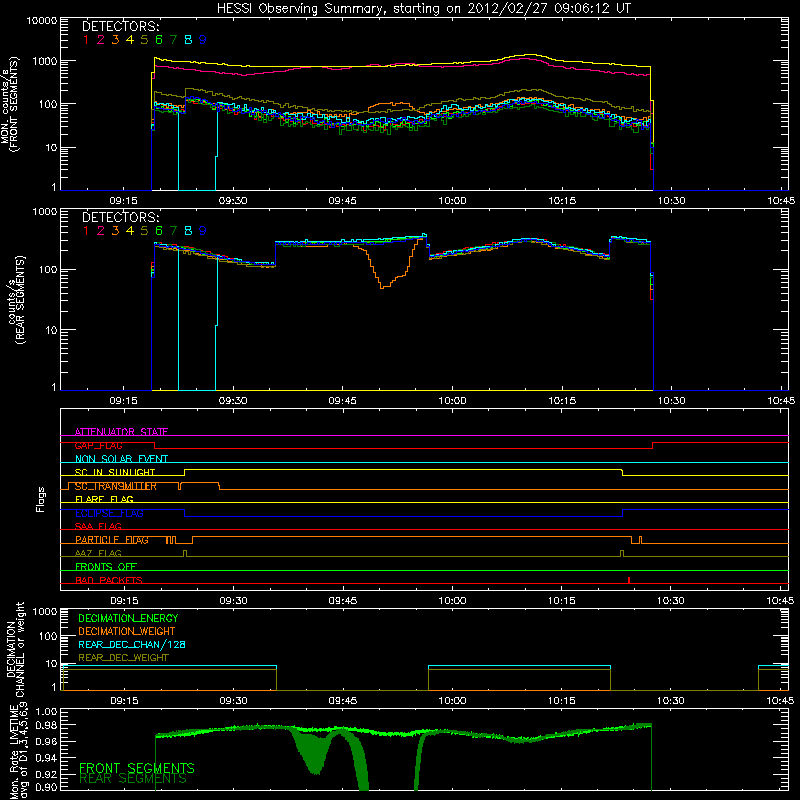Image resolution: width=800 pixels, height=800 pixels.
Task: Click the SC_IN_SUNLIGHT flag label
Action: point(115,472)
